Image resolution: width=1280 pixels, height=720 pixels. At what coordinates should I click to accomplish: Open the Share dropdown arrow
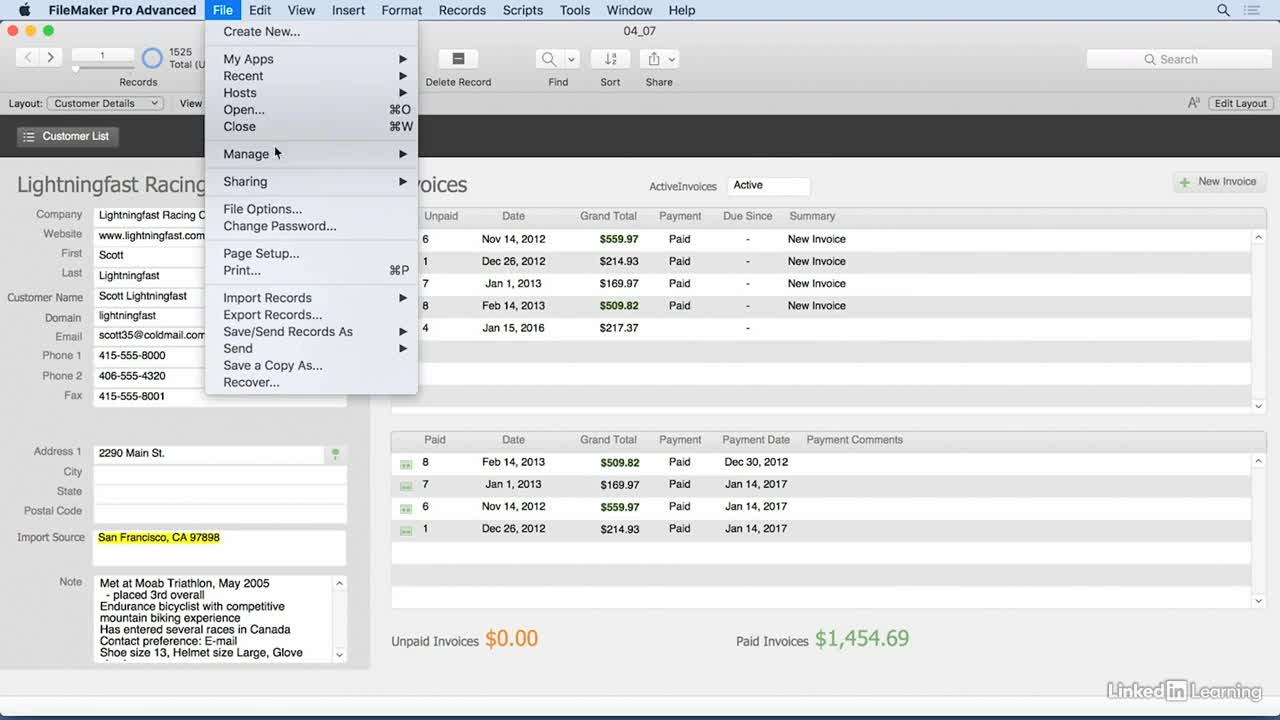pos(672,59)
